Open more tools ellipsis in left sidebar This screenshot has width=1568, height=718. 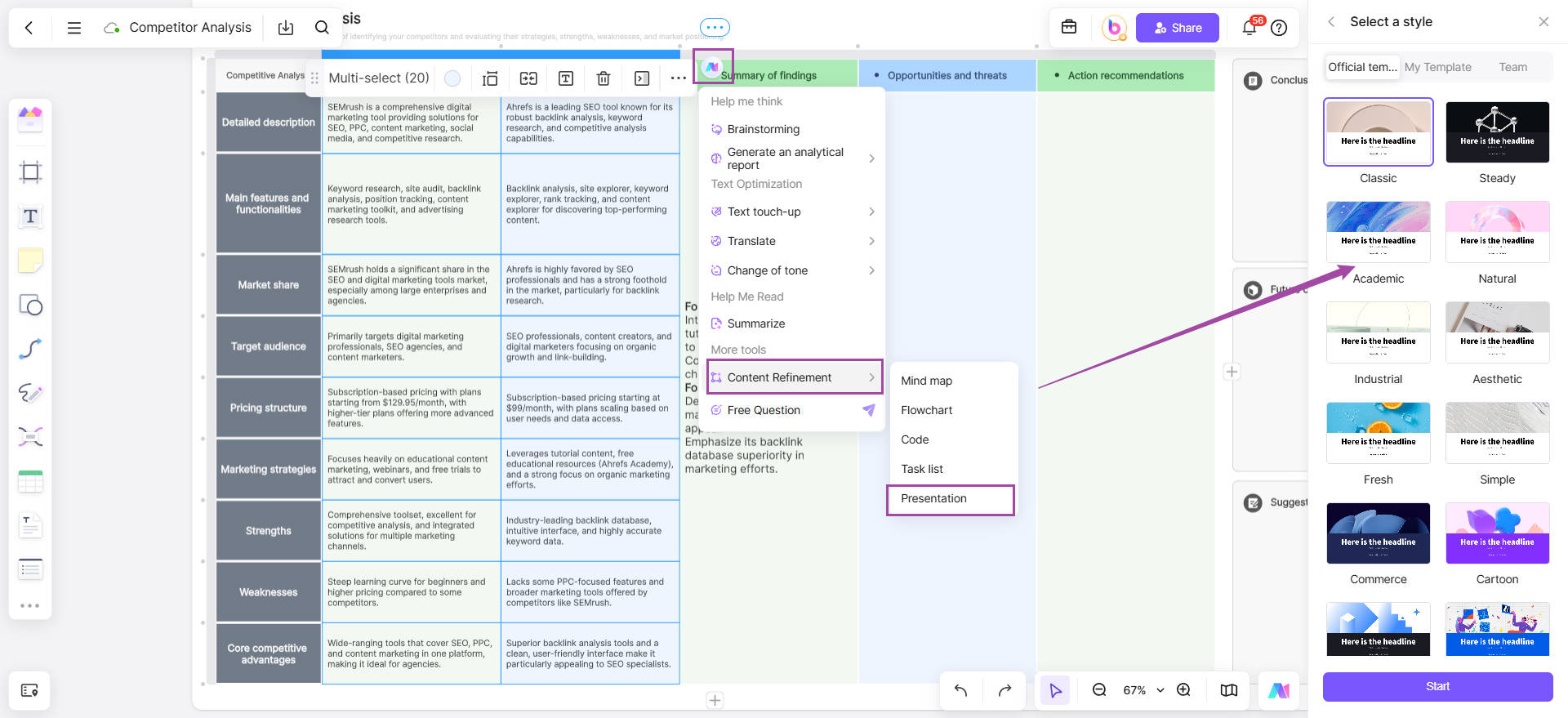coord(30,606)
